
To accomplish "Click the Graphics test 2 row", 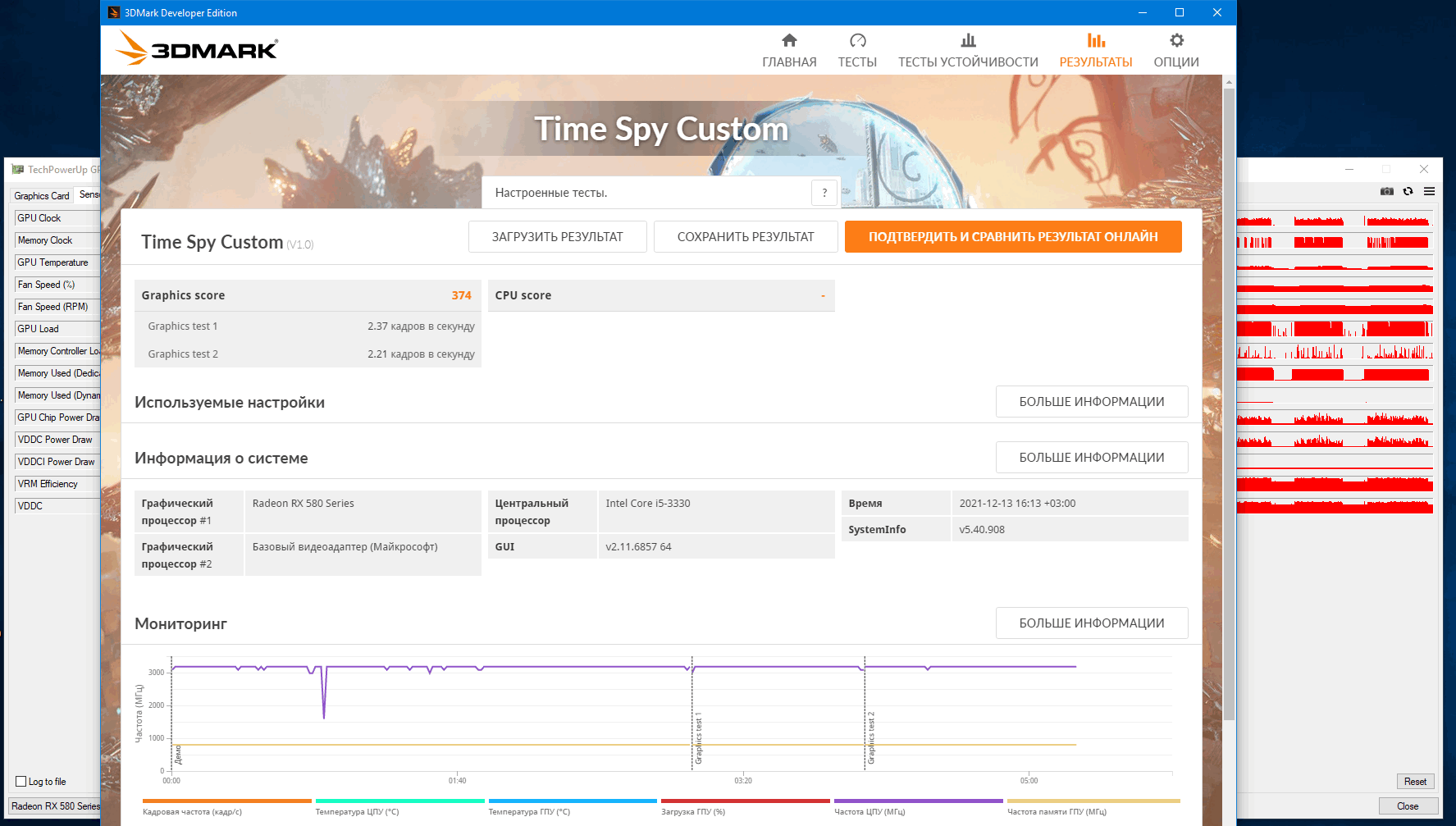I will 308,354.
